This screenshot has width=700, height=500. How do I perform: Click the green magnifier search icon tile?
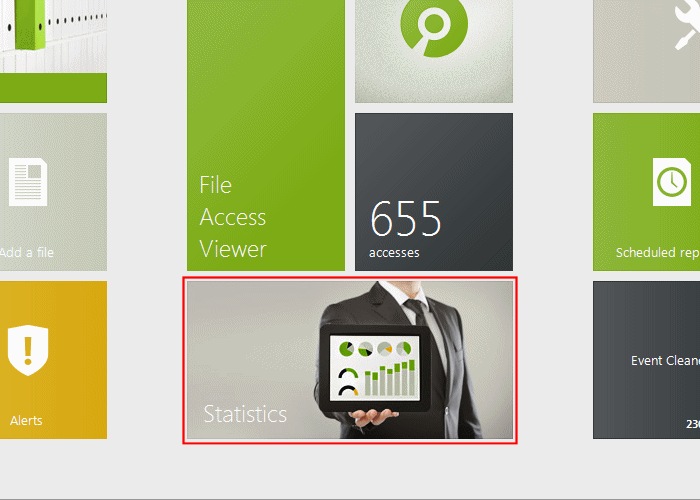point(434,51)
